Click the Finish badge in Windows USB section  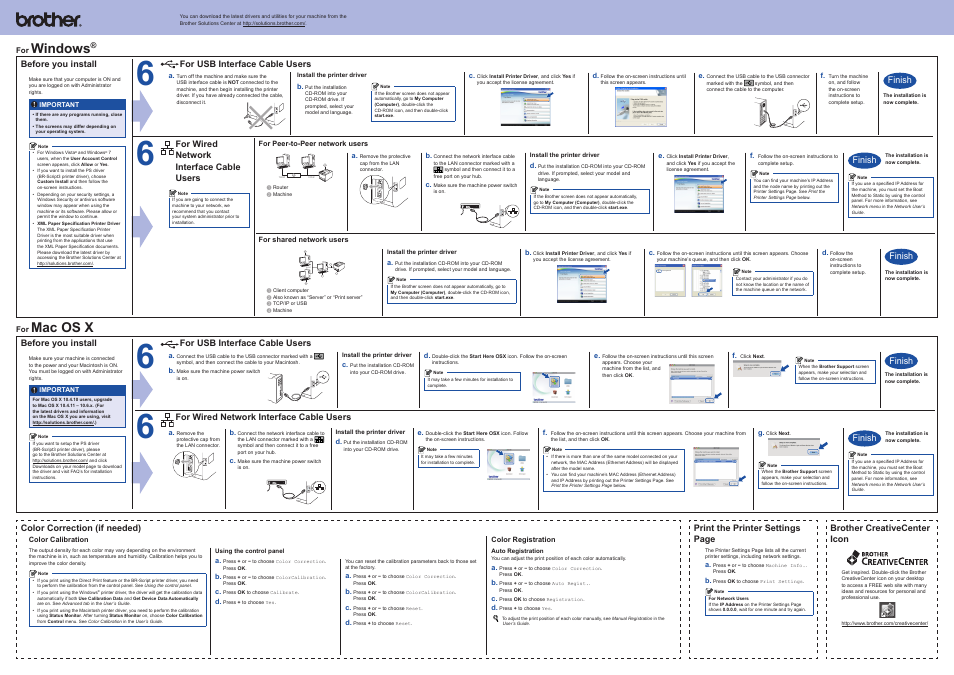(899, 80)
